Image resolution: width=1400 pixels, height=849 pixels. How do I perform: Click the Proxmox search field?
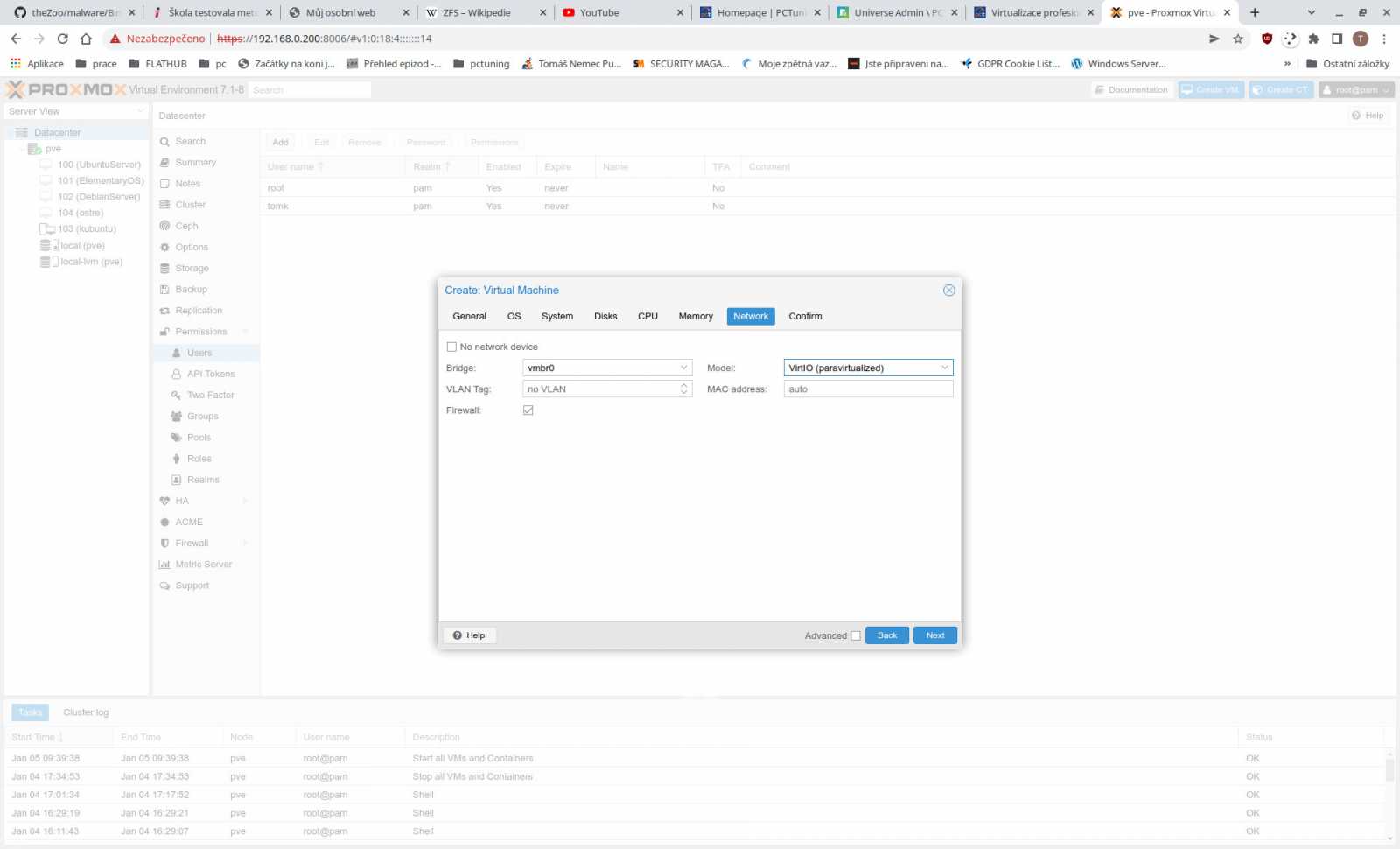click(x=310, y=90)
